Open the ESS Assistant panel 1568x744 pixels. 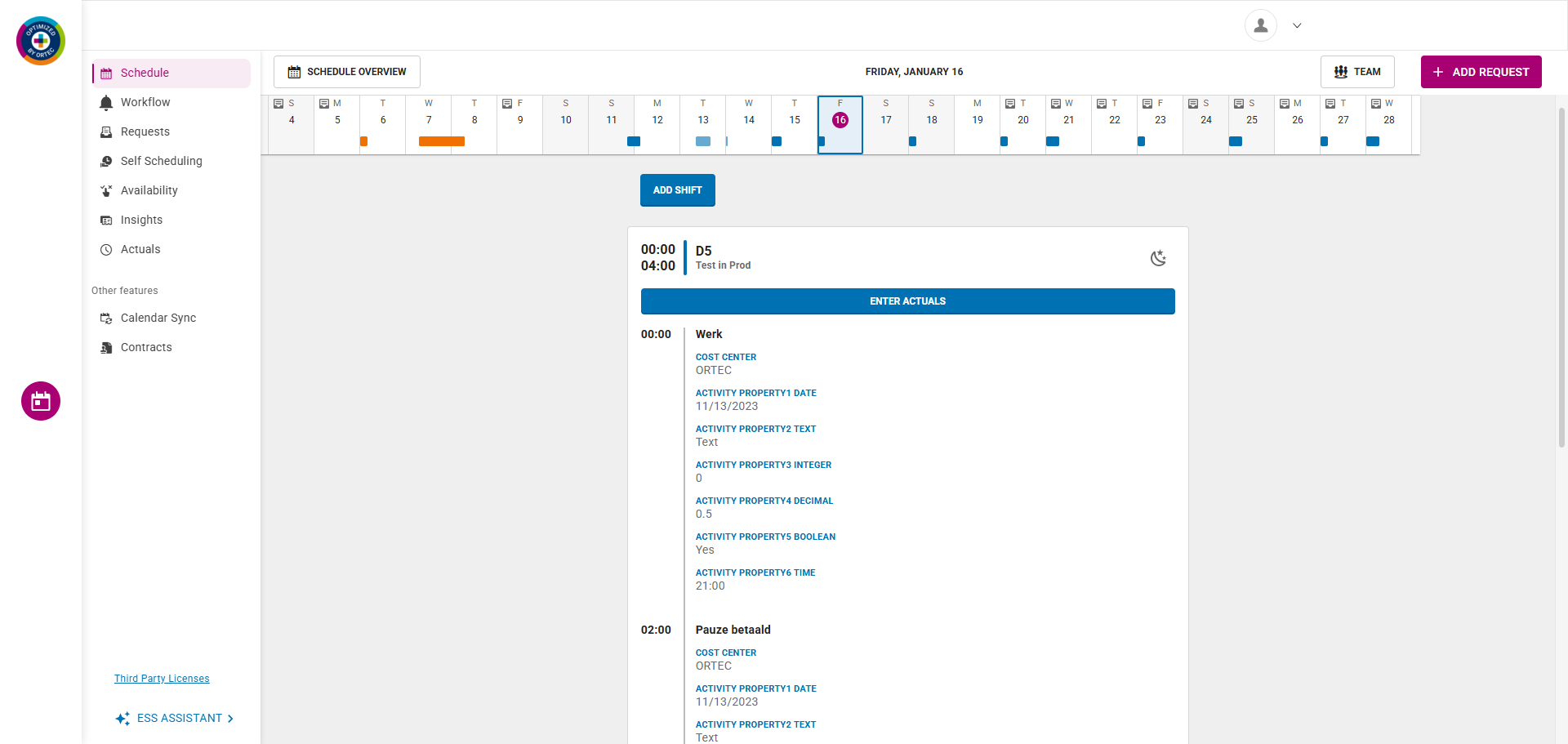[x=175, y=718]
